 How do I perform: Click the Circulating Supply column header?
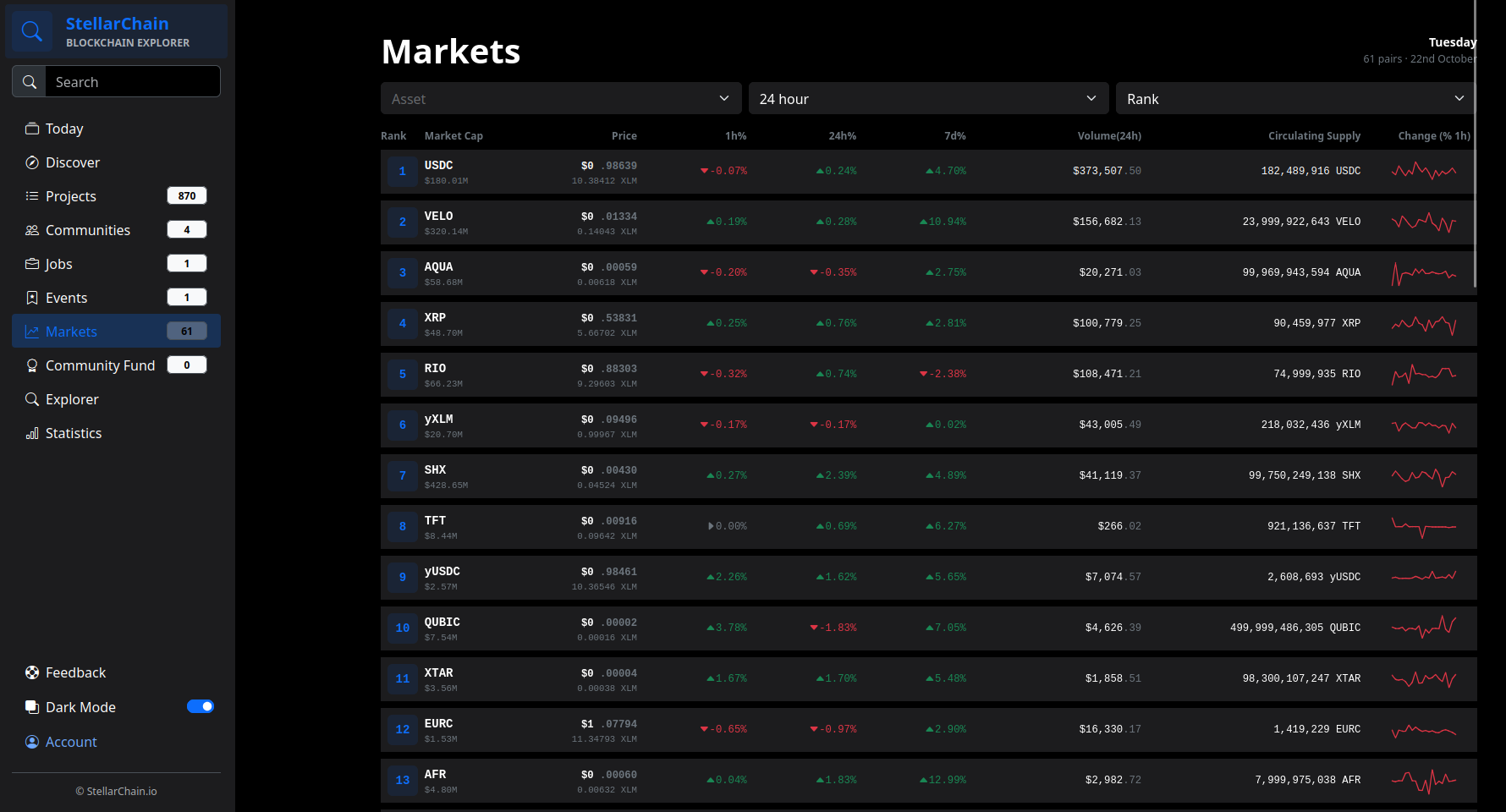click(x=1314, y=135)
